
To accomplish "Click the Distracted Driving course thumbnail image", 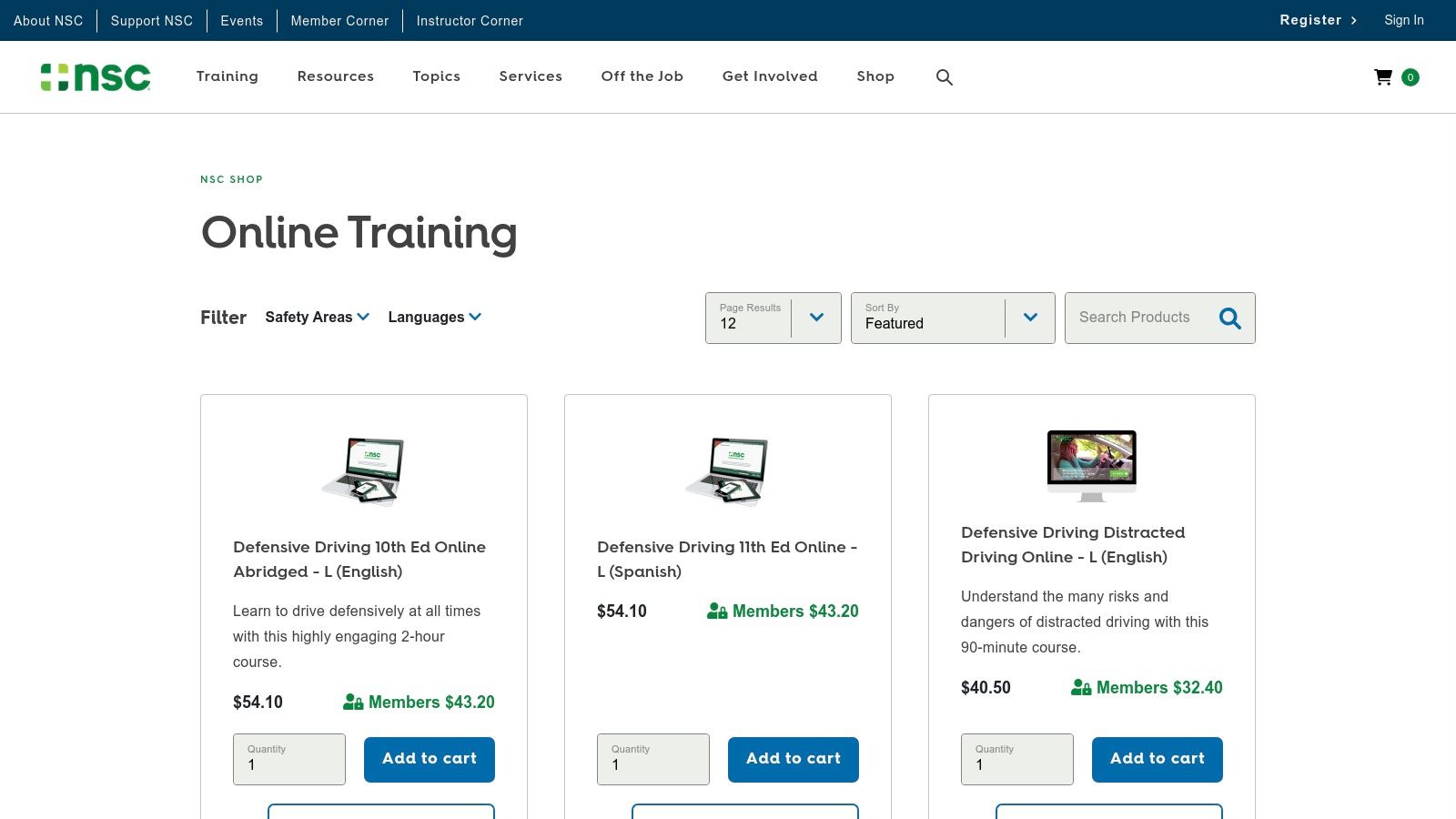I will click(1091, 464).
